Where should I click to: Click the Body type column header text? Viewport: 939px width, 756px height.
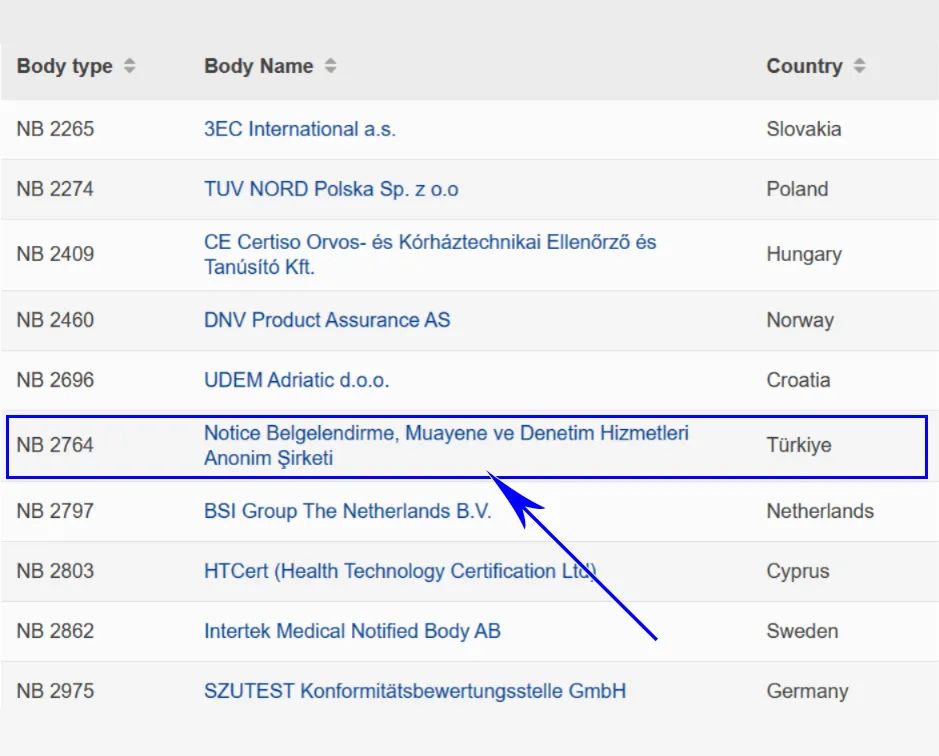click(x=65, y=66)
